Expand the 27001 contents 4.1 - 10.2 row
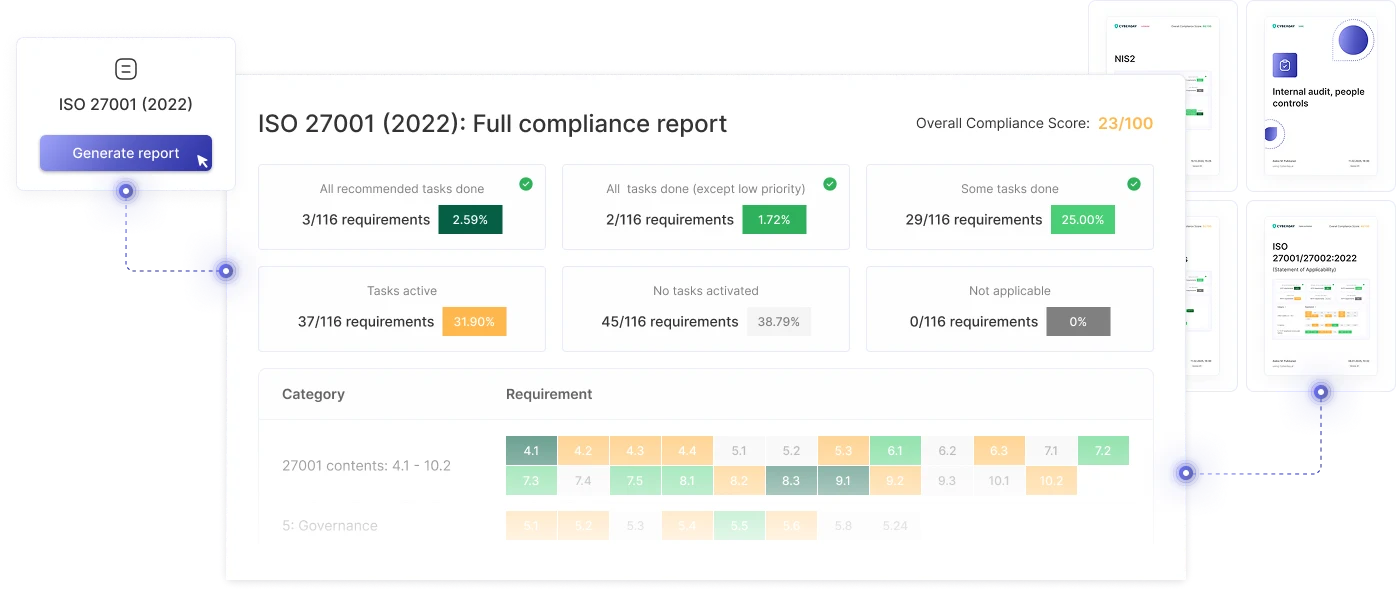 pyautogui.click(x=366, y=465)
